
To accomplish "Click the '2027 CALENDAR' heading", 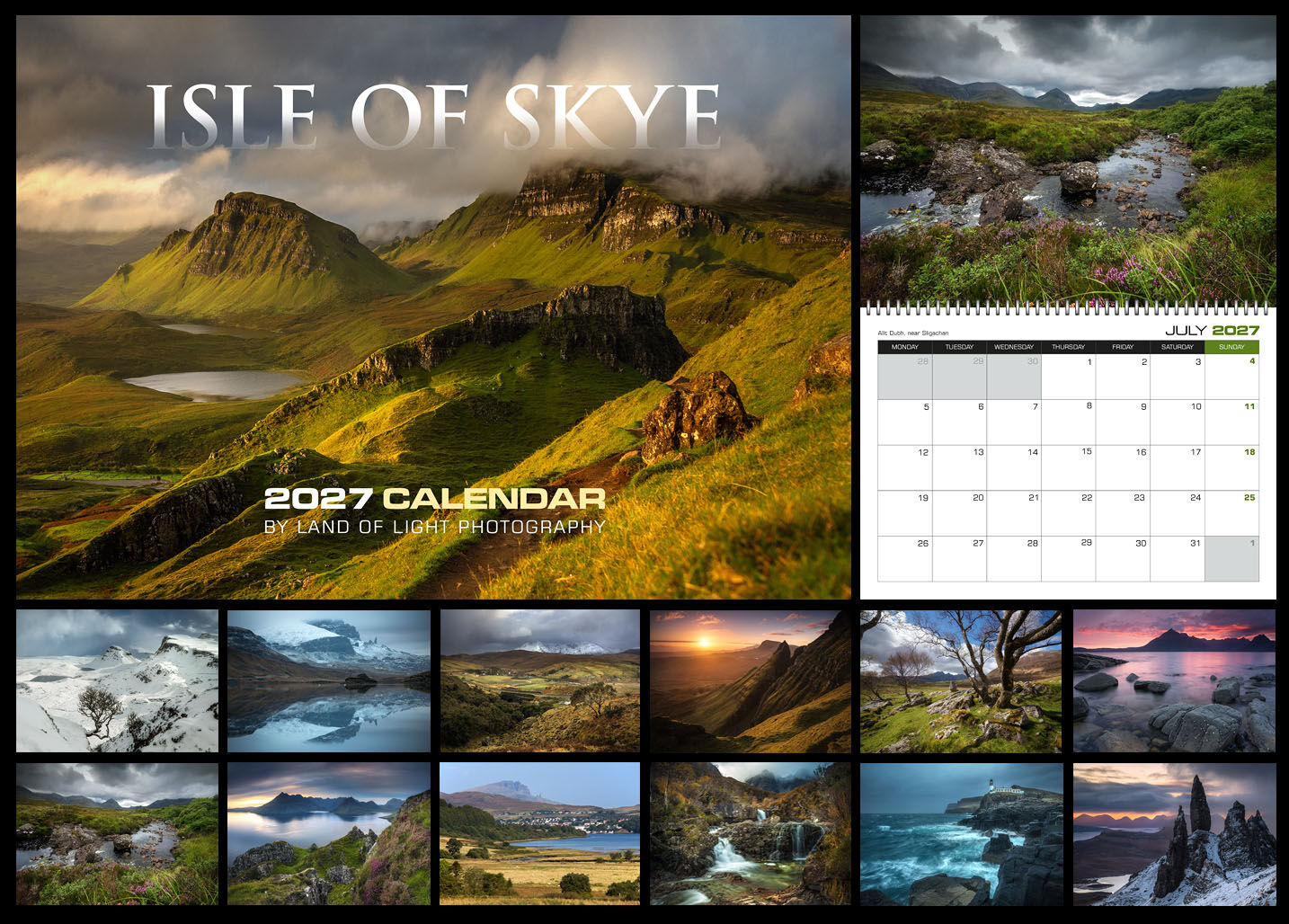I will click(435, 498).
